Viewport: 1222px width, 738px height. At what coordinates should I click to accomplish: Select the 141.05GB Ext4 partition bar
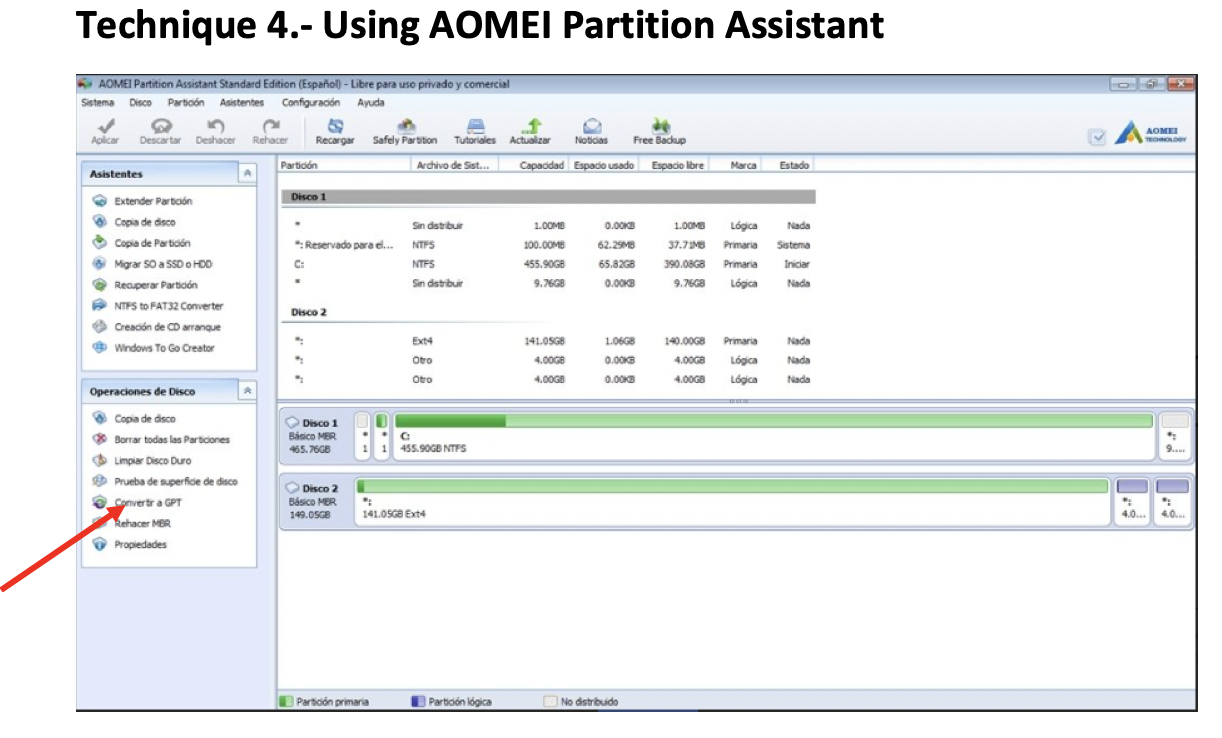tap(733, 501)
